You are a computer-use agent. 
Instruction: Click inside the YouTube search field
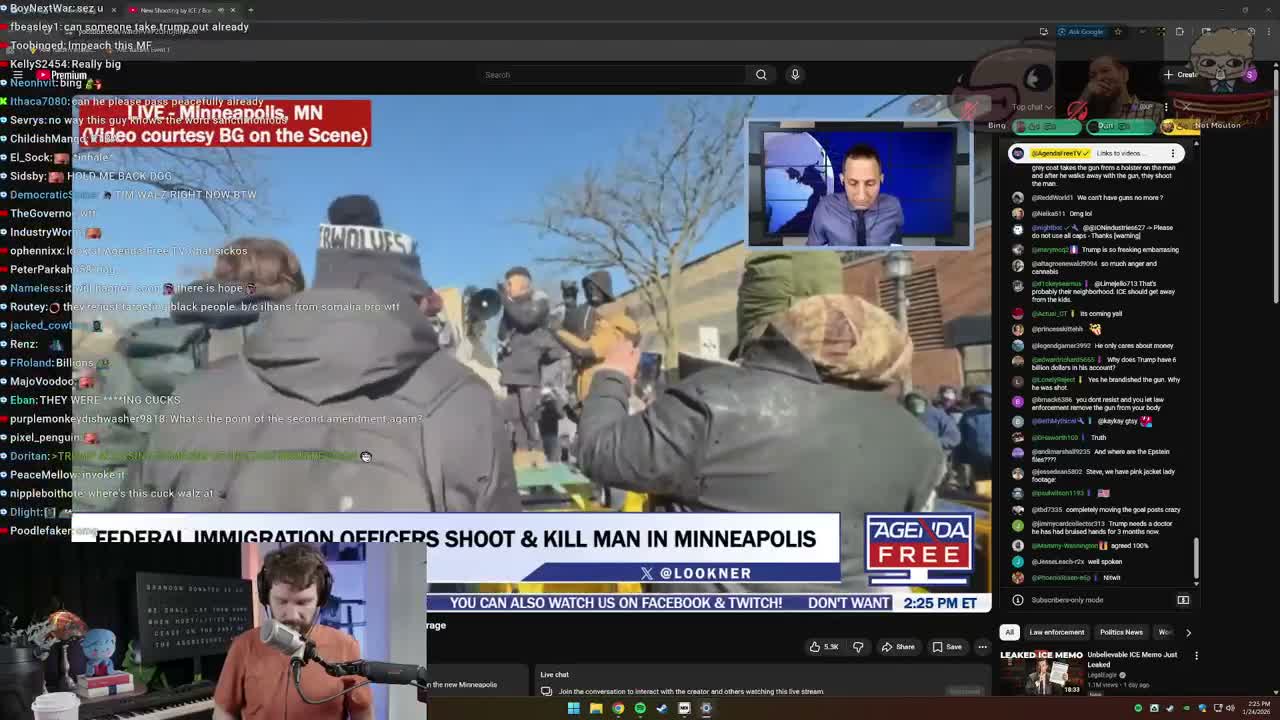(x=610, y=74)
